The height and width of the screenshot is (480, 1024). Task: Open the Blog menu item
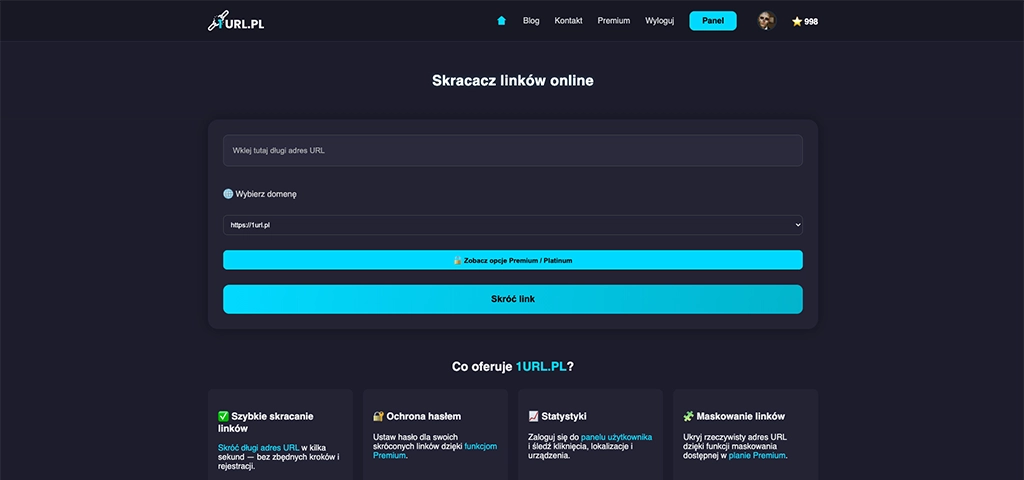[x=531, y=21]
